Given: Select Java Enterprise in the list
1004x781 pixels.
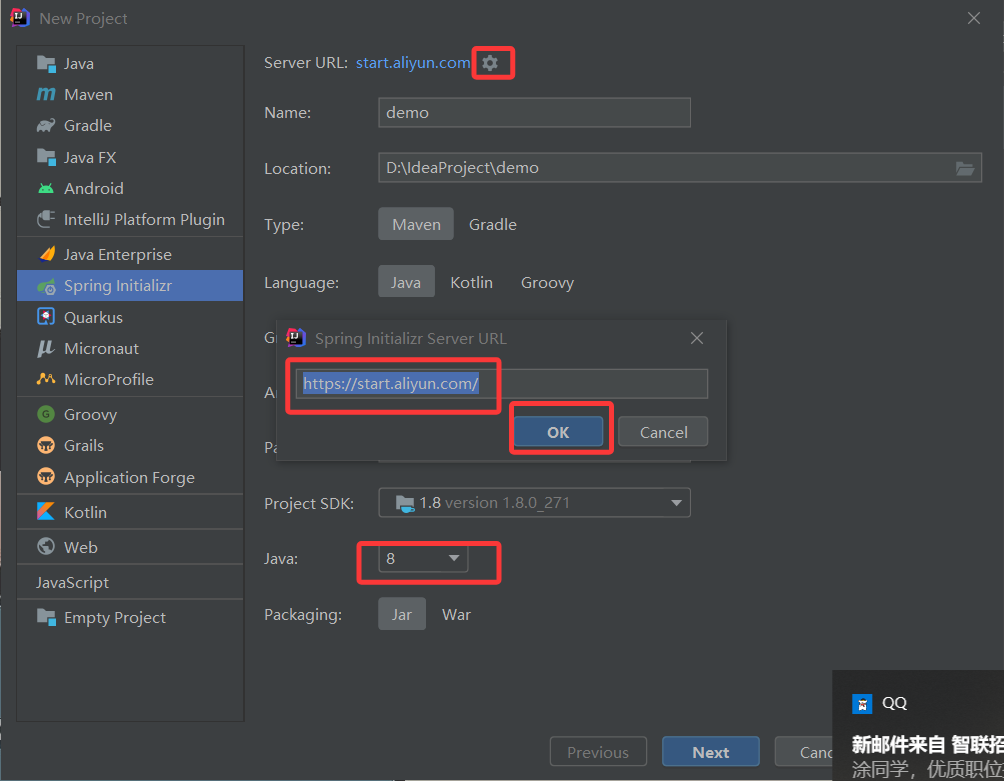Looking at the screenshot, I should click(x=130, y=254).
